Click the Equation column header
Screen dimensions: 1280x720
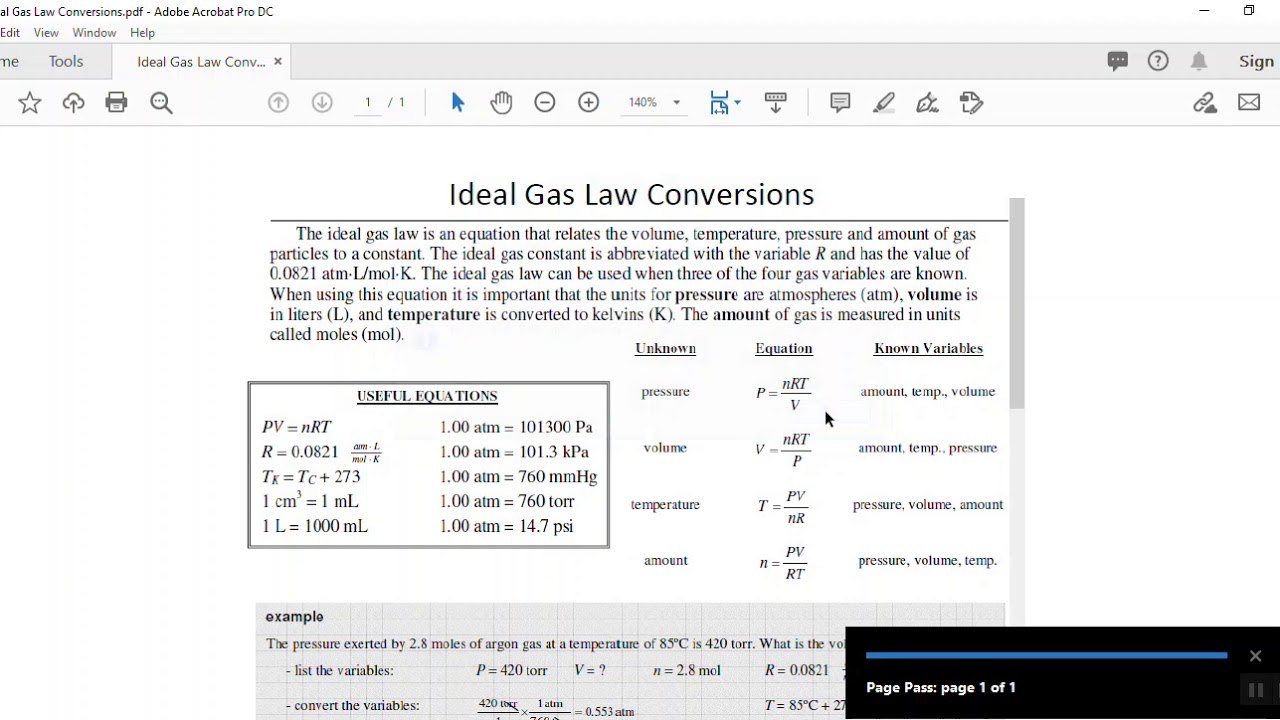click(784, 348)
